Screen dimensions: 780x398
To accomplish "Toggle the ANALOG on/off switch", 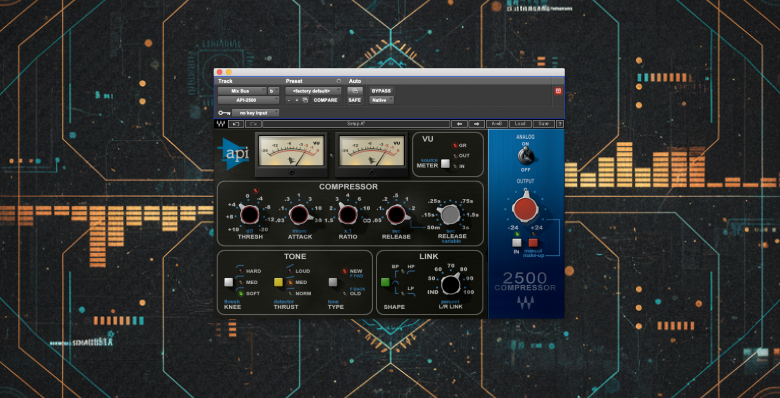I will coord(525,156).
